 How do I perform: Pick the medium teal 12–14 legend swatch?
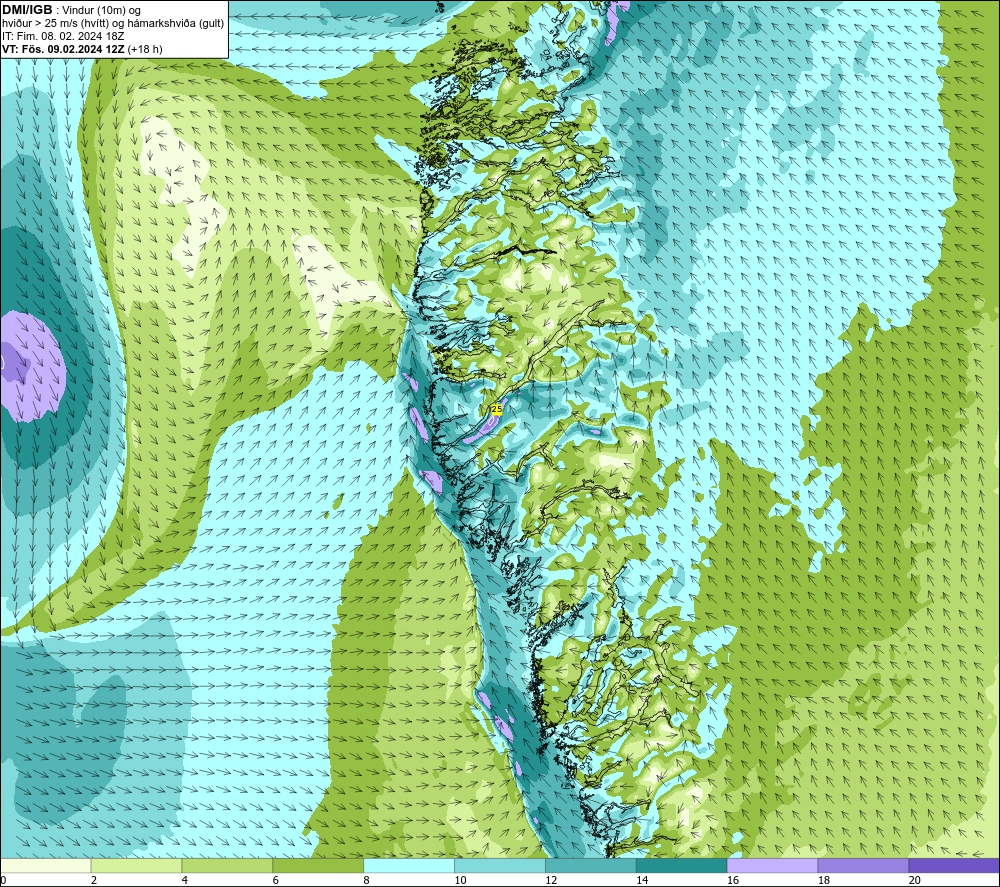click(x=591, y=865)
